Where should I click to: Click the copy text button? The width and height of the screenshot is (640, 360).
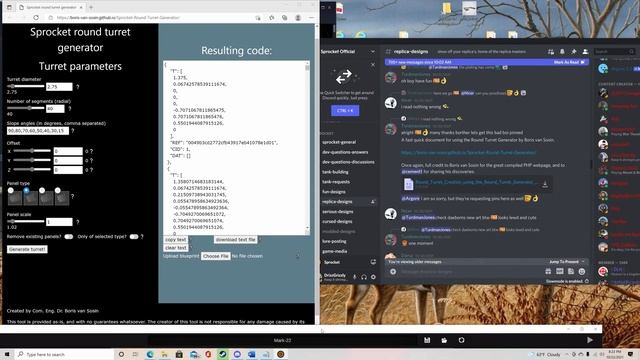(x=176, y=240)
